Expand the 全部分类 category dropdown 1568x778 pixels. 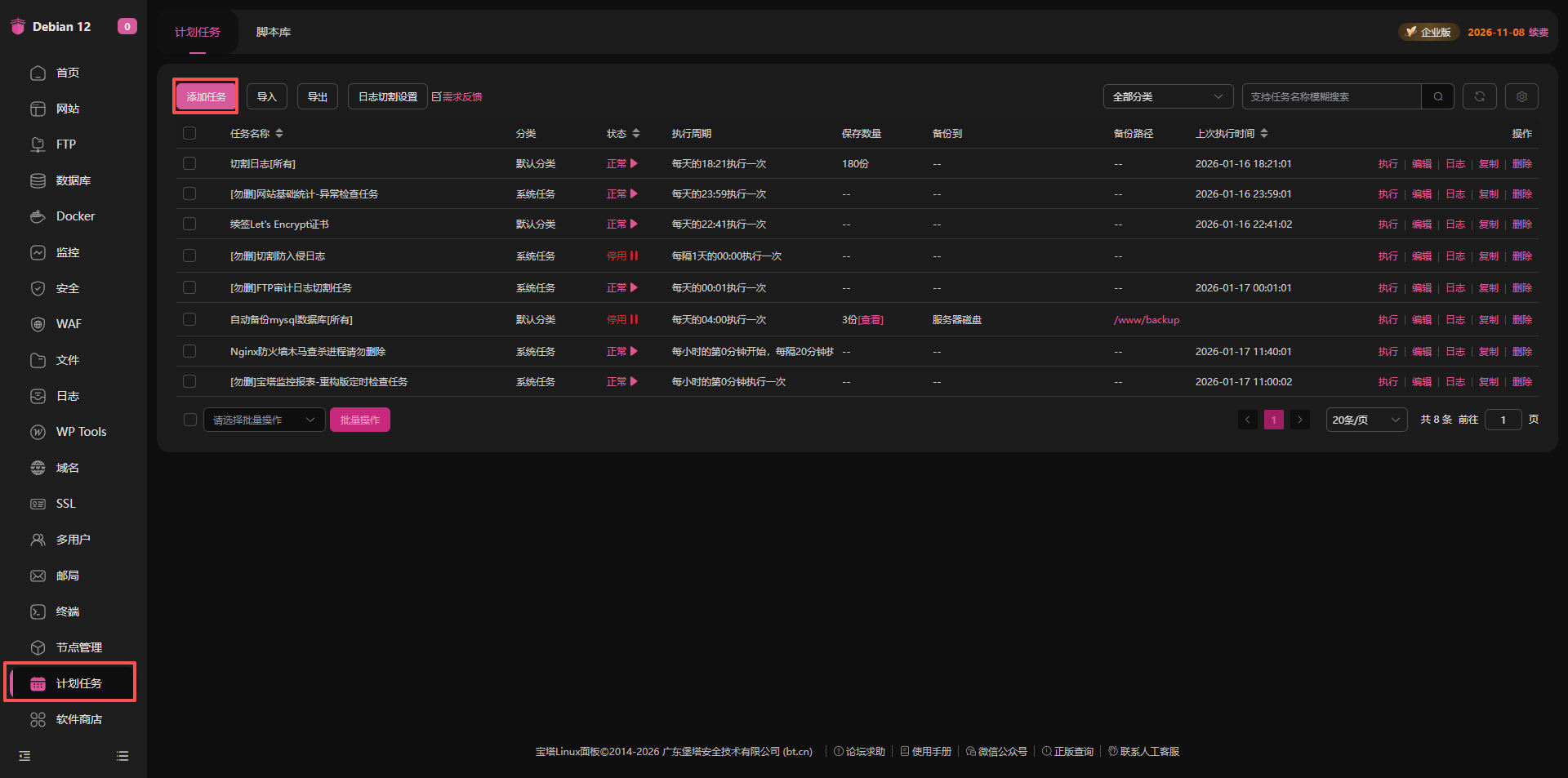click(x=1167, y=96)
